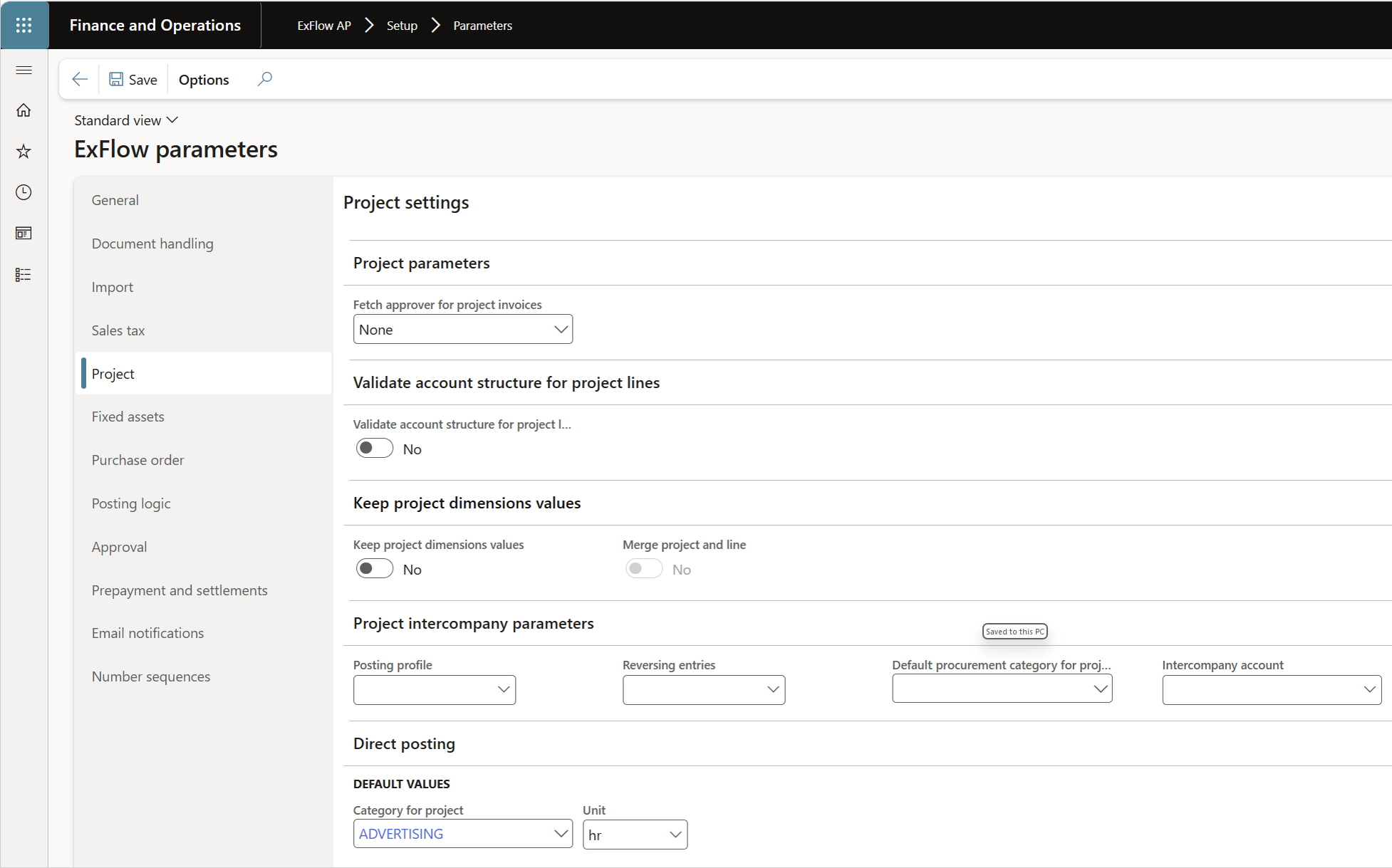Go to the Home icon
This screenshot has width=1392, height=868.
click(24, 110)
